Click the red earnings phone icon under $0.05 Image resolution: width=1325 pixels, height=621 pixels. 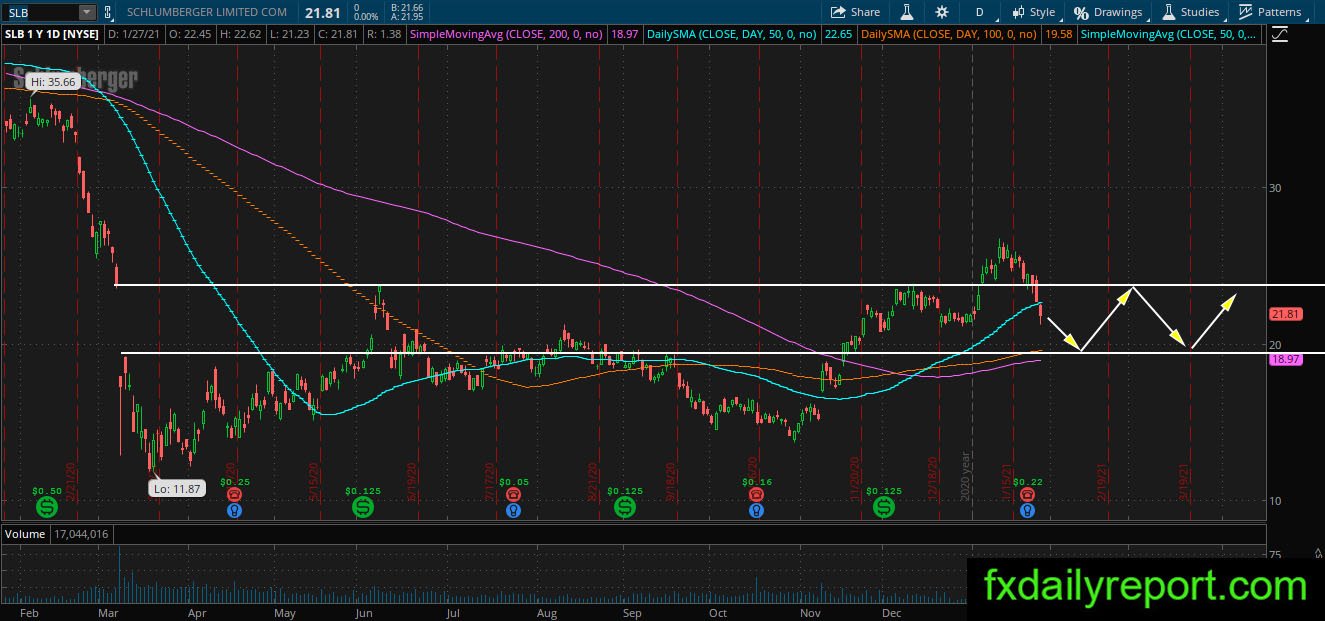tap(513, 494)
